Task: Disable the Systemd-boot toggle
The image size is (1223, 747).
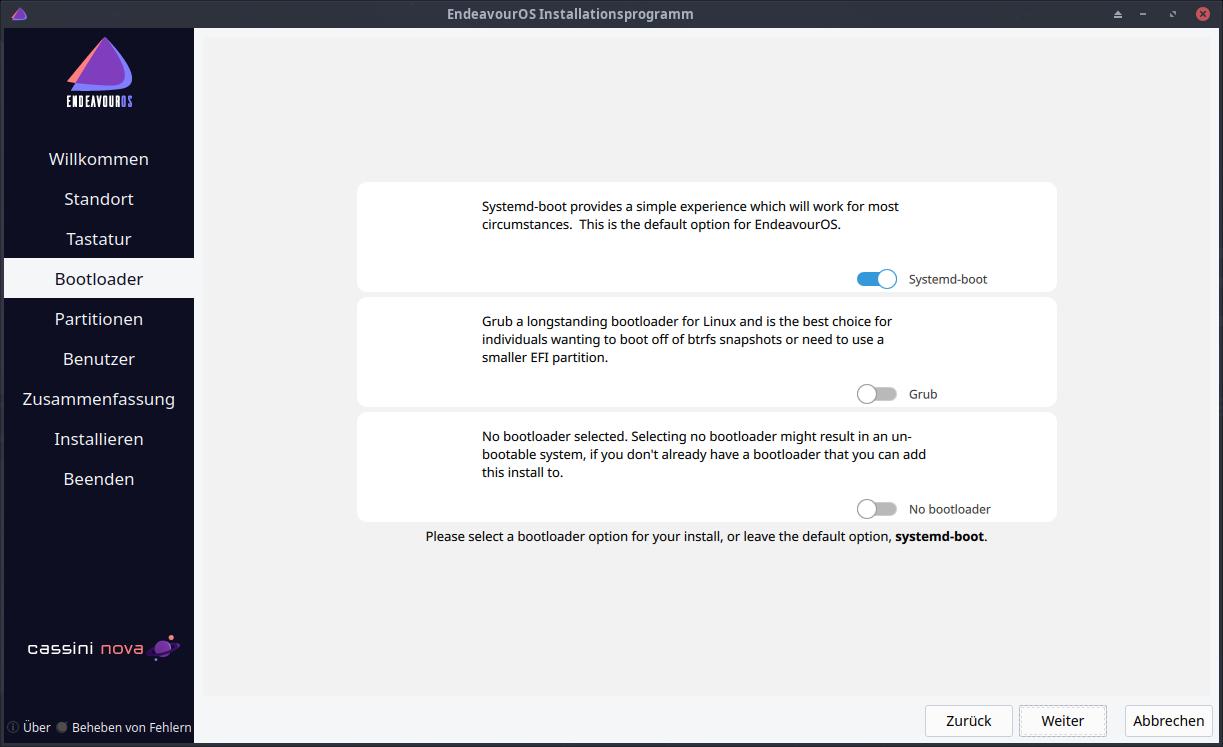Action: [876, 279]
